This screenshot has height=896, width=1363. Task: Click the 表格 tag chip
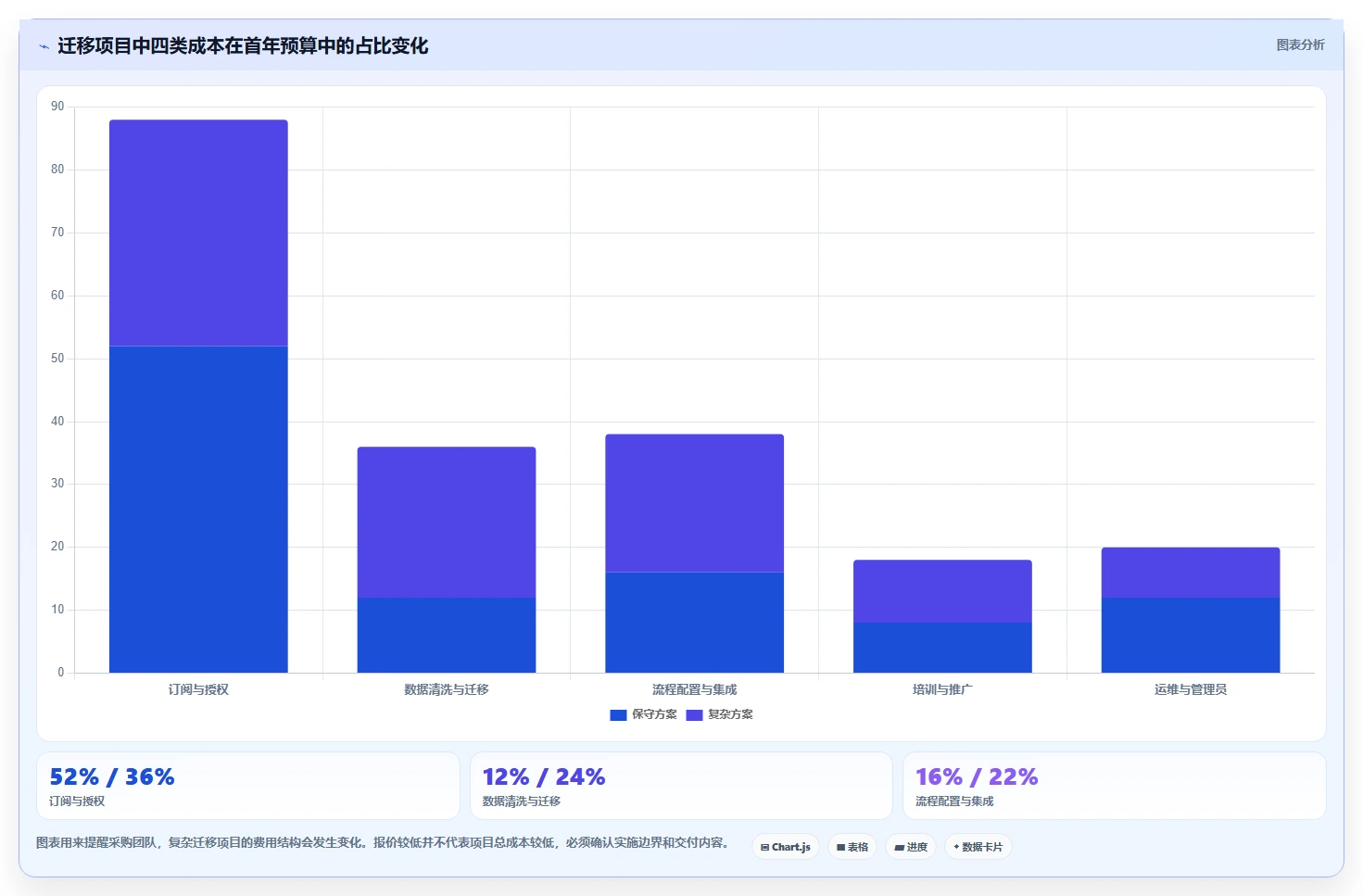tap(852, 847)
